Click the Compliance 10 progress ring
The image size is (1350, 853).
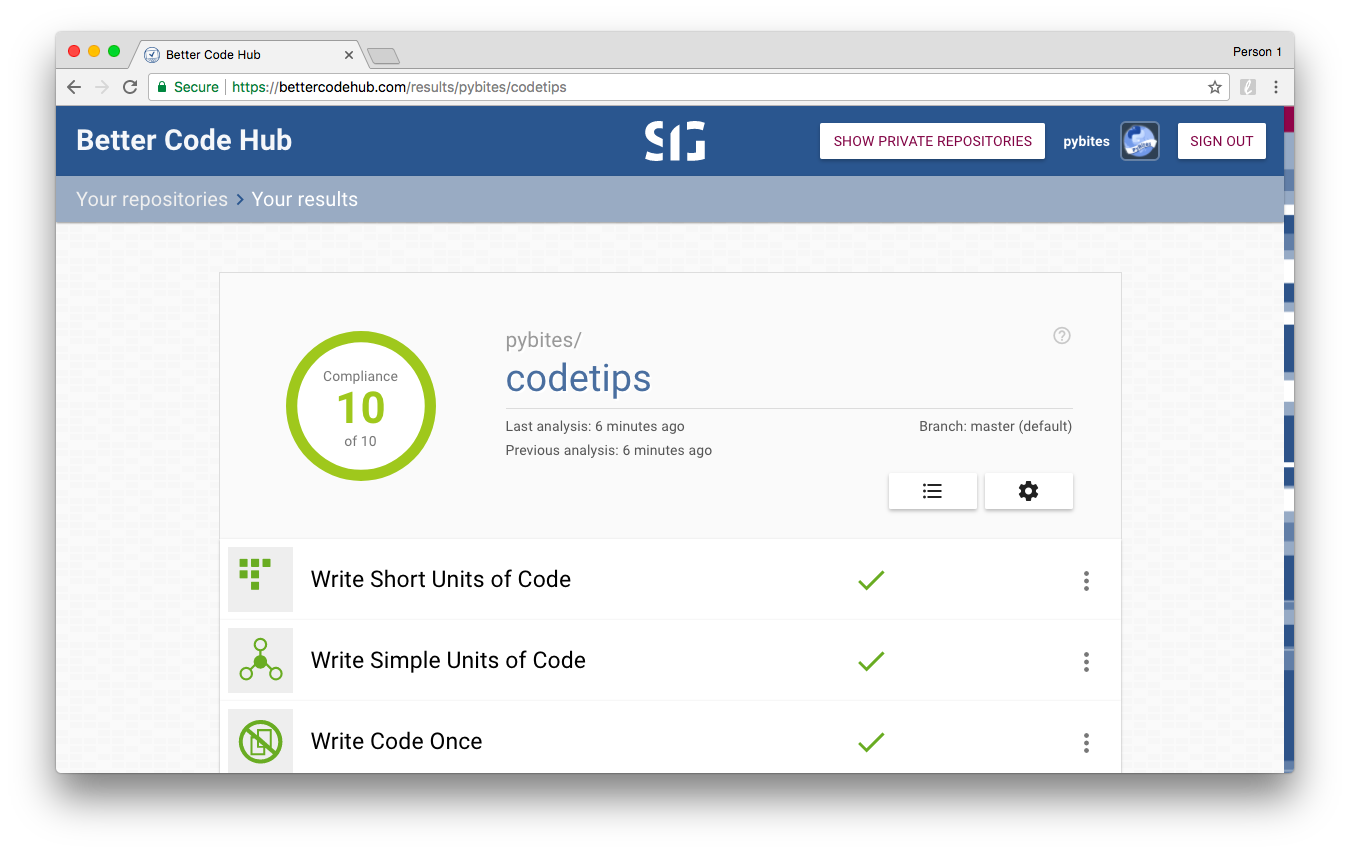pyautogui.click(x=361, y=405)
